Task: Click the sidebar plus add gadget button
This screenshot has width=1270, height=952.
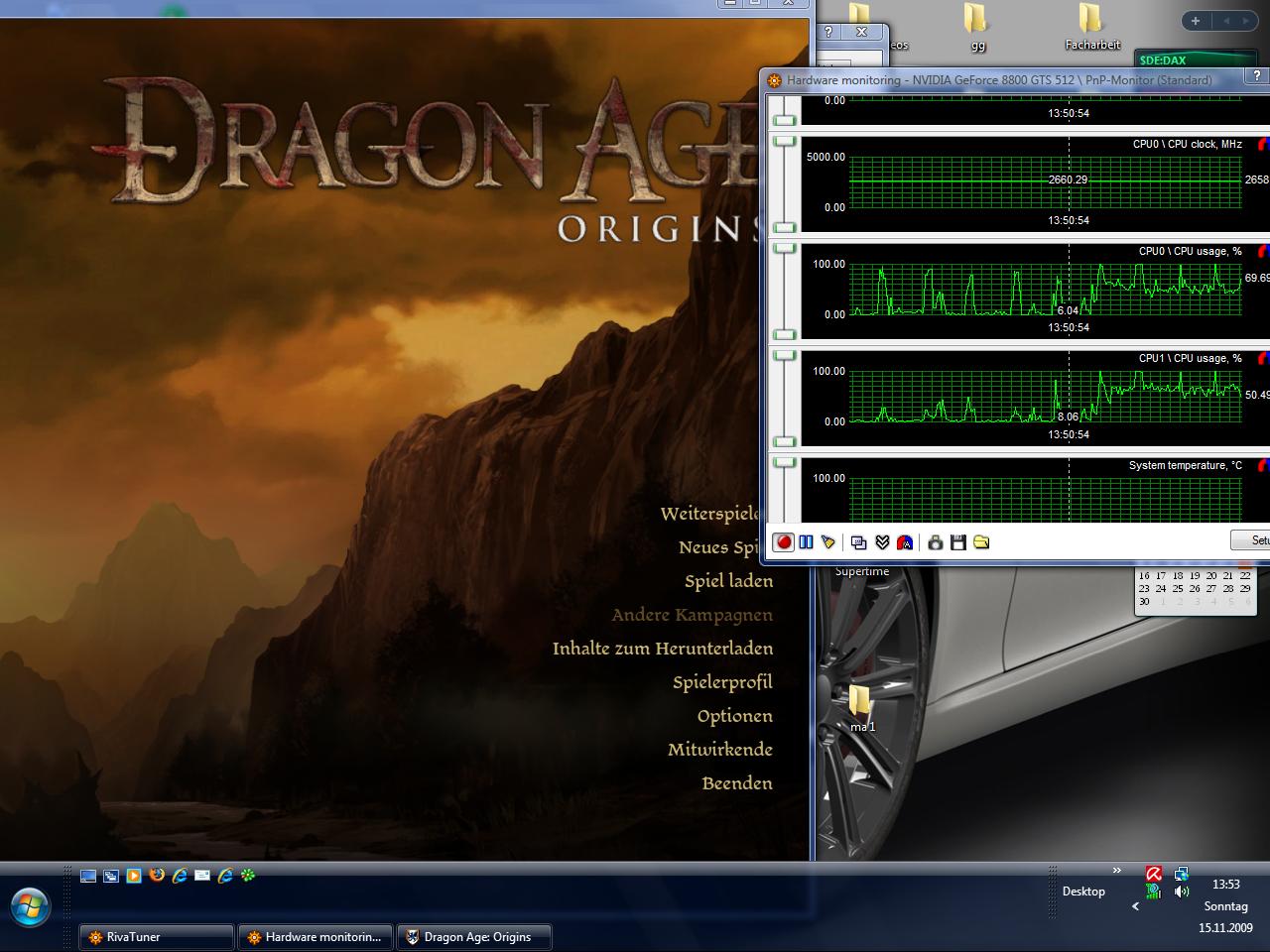Action: [1196, 21]
